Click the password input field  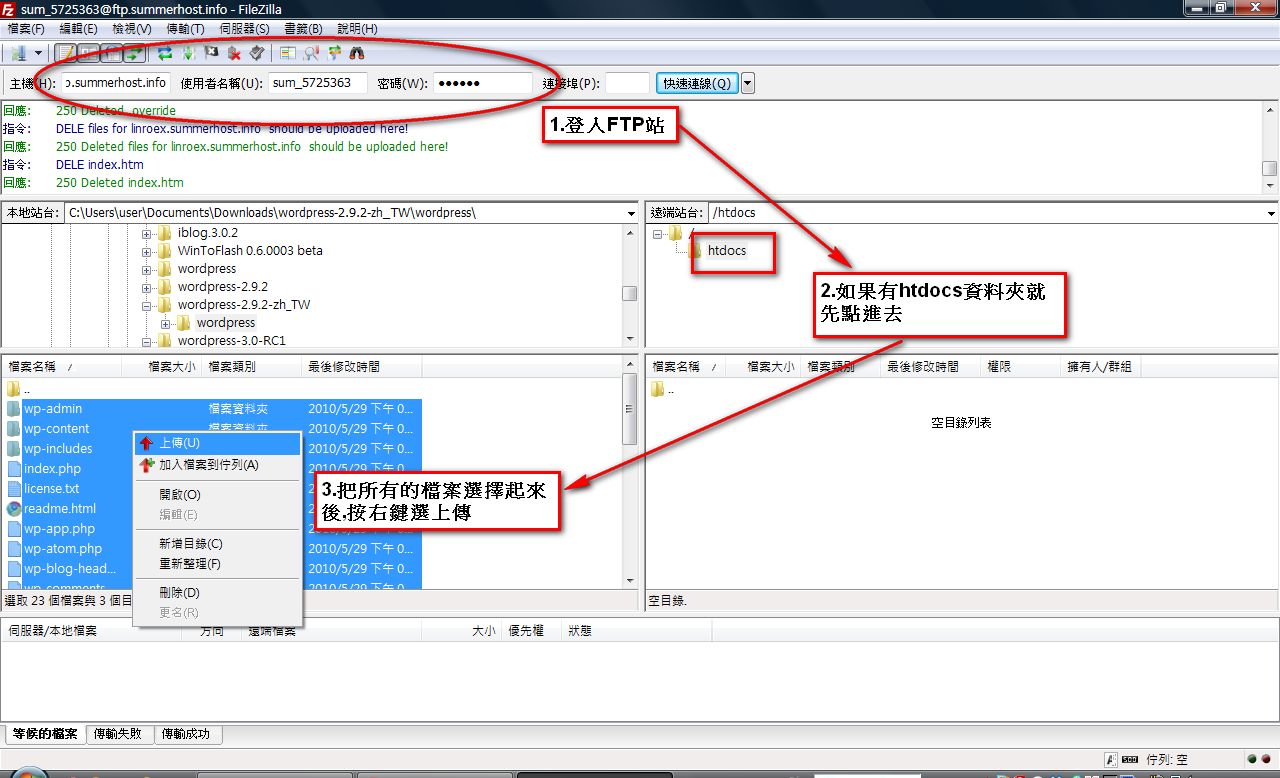[x=483, y=83]
